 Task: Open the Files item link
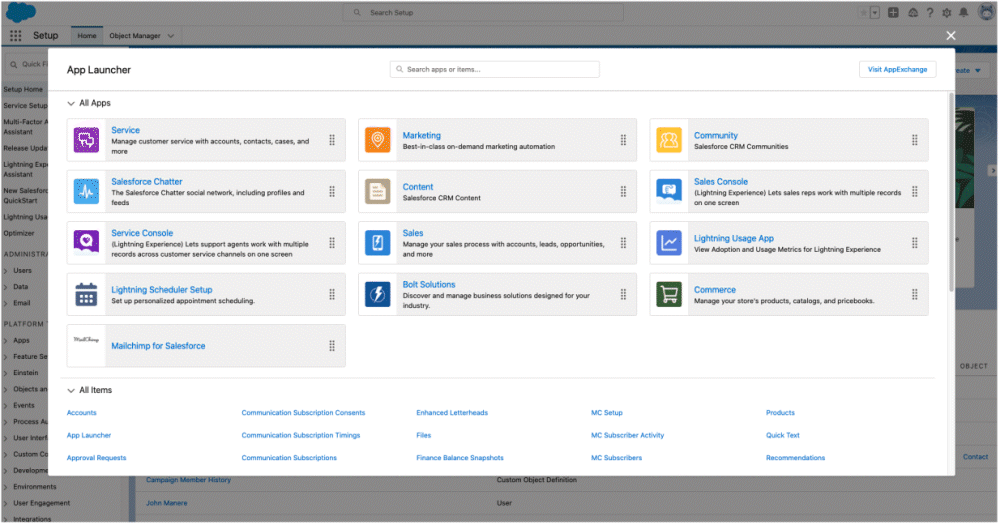pyautogui.click(x=423, y=436)
